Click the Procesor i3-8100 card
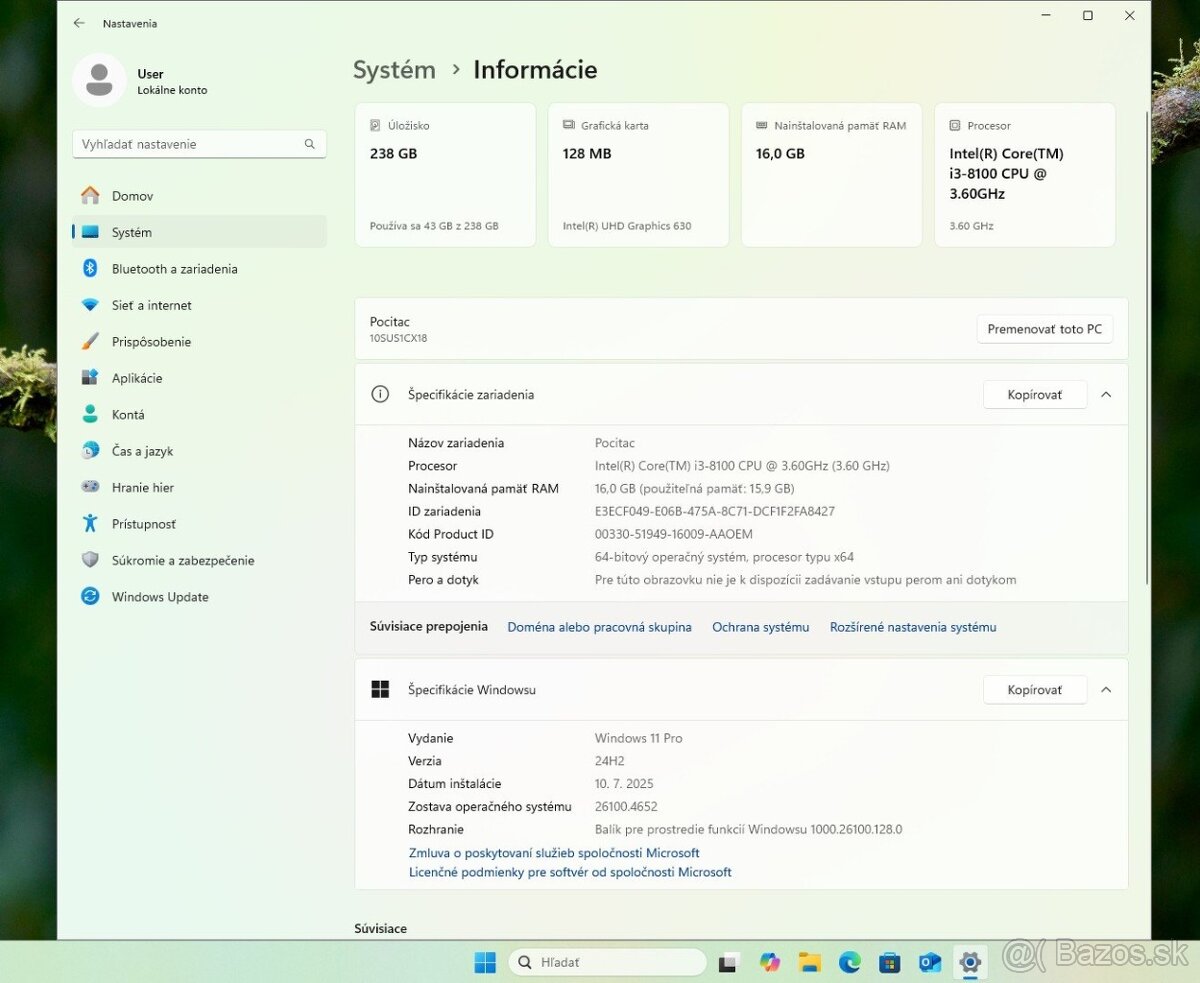 pyautogui.click(x=1025, y=175)
